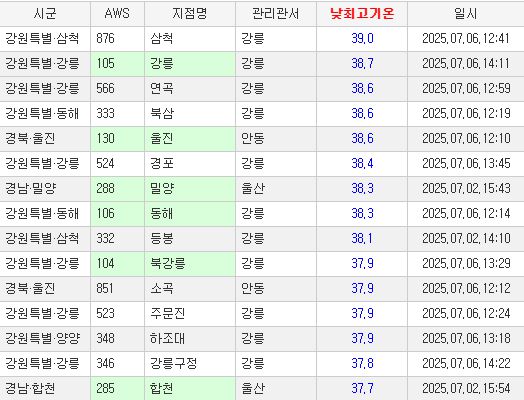The image size is (524, 400).
Task: Sort by the 낮최고기온 column header
Action: [362, 14]
